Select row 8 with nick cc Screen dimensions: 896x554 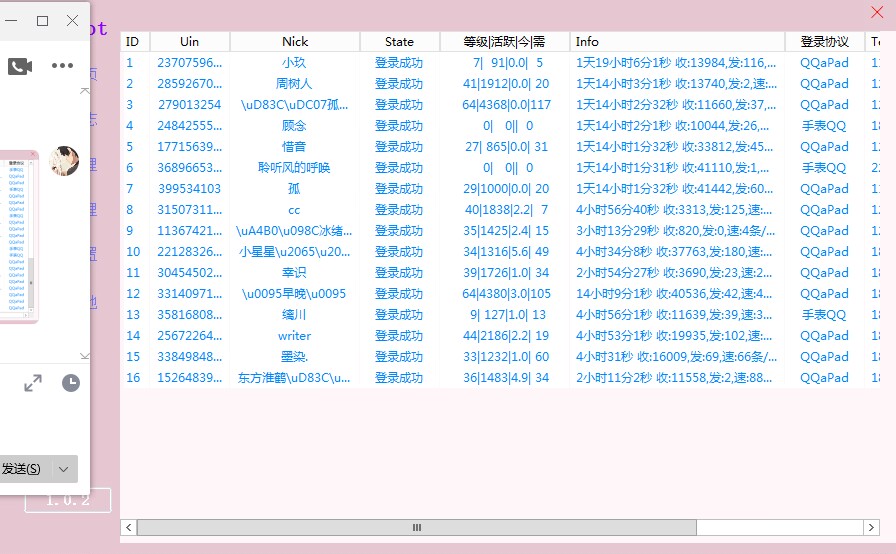(x=294, y=210)
